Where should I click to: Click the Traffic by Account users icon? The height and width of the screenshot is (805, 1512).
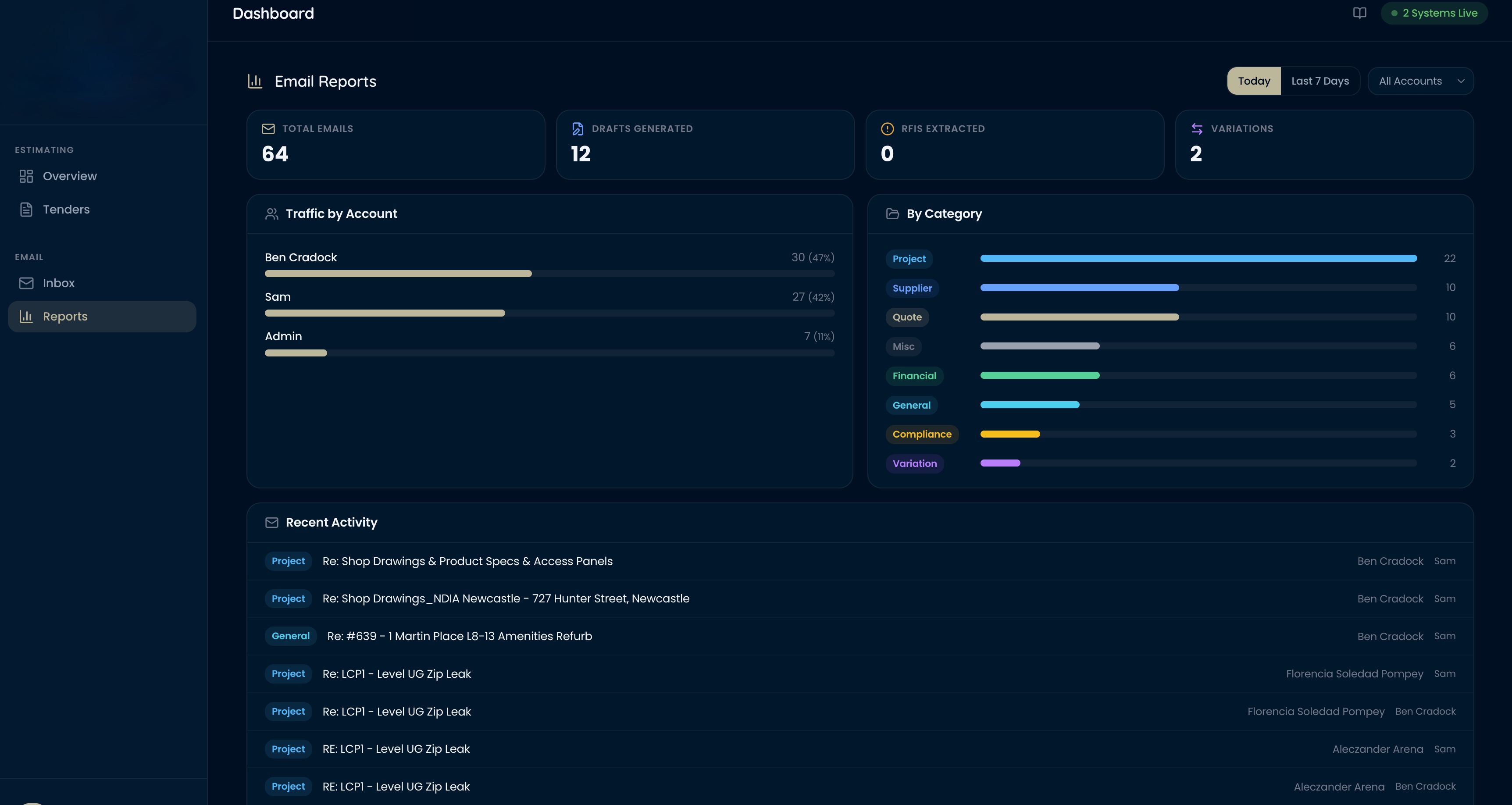(271, 214)
